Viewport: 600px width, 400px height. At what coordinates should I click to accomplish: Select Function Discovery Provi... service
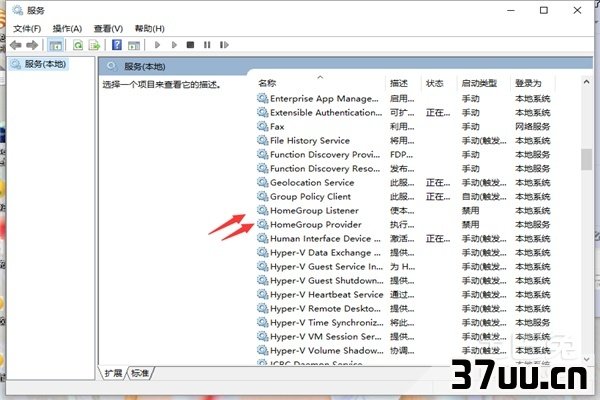pos(404,155)
